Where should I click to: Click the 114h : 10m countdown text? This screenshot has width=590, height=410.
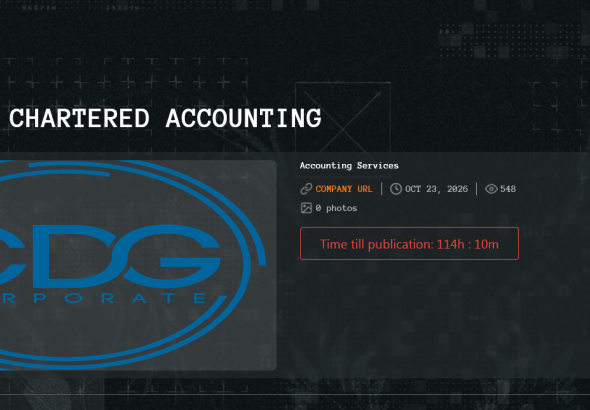pos(468,244)
